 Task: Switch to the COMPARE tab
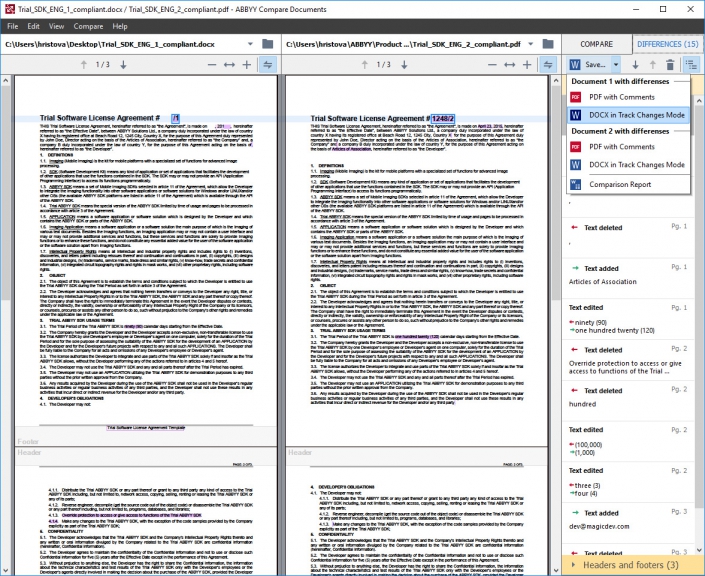(x=596, y=44)
